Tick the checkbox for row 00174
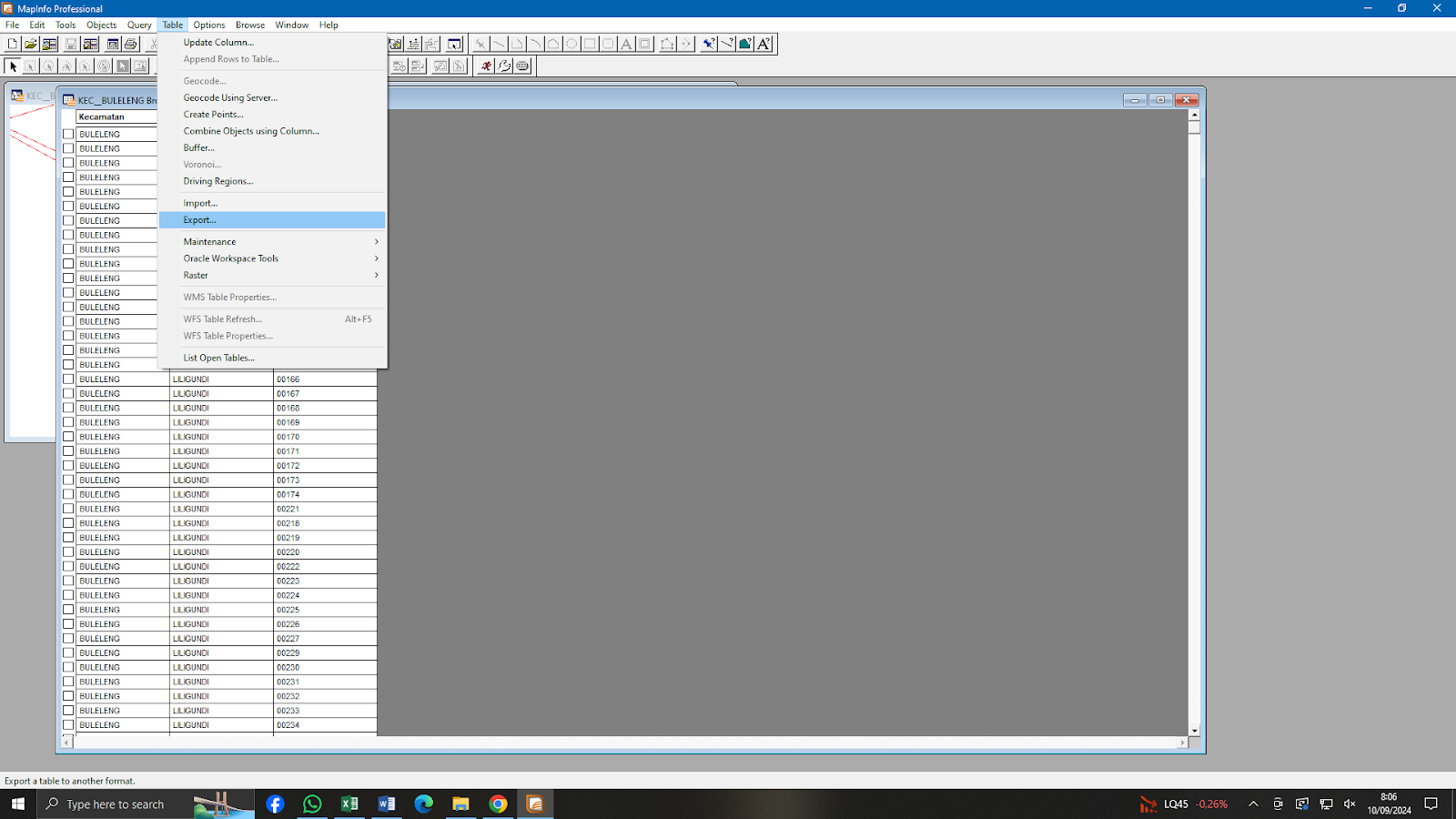Screen dimensions: 1456x819 pyautogui.click(x=68, y=494)
